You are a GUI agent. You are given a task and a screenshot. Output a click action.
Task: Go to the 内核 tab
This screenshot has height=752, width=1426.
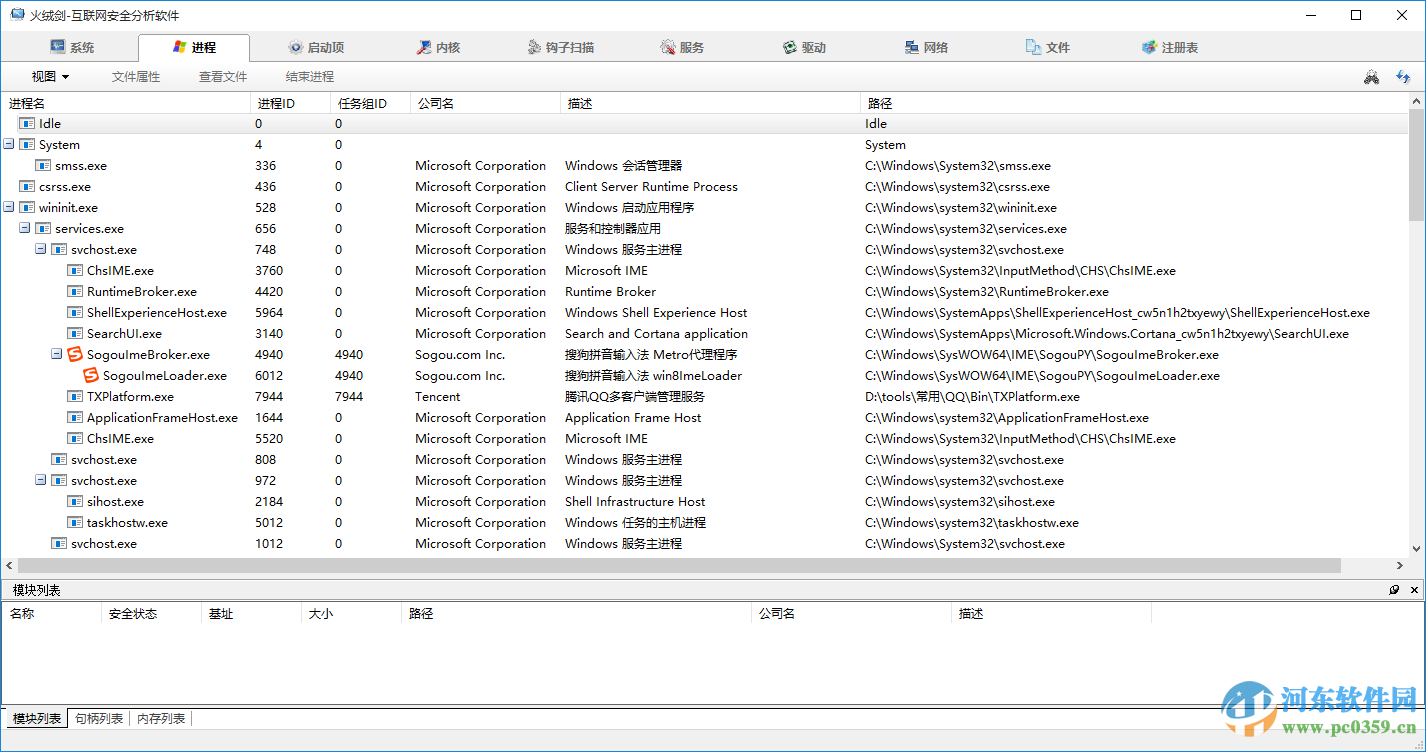(x=438, y=47)
